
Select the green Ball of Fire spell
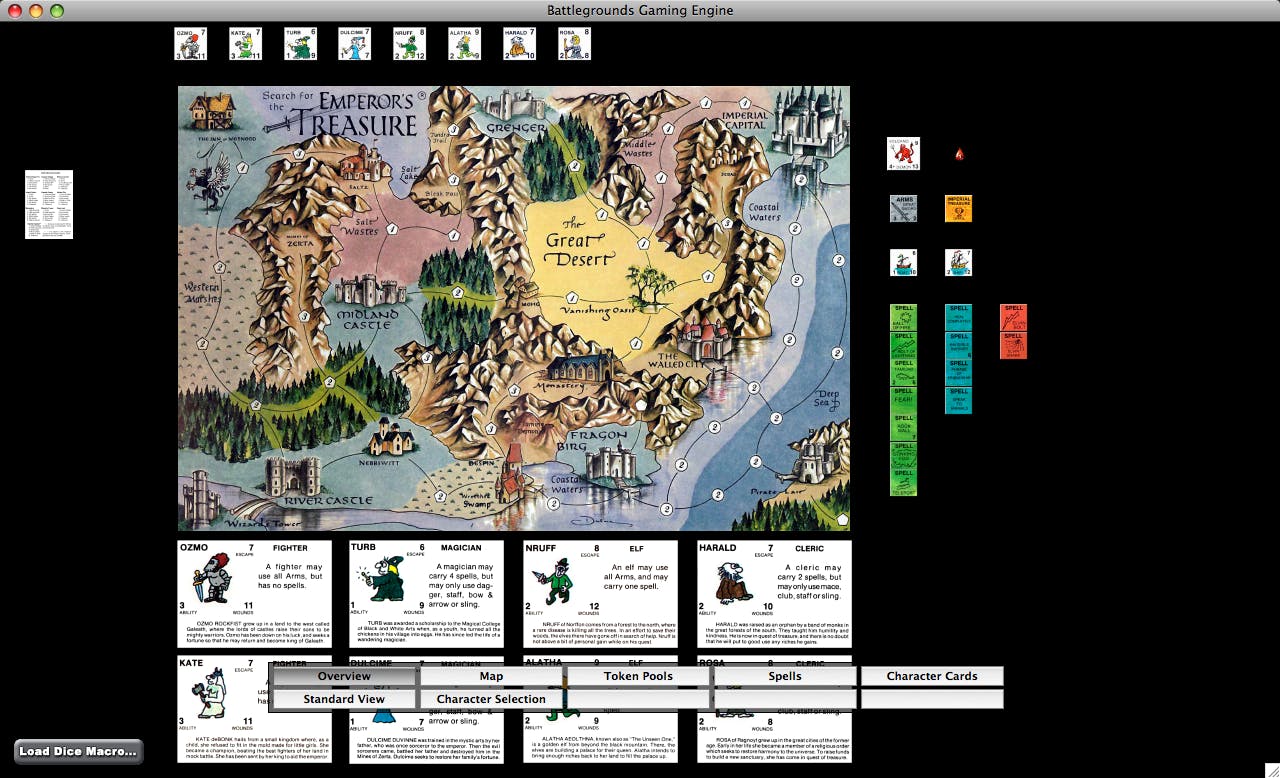coord(903,318)
